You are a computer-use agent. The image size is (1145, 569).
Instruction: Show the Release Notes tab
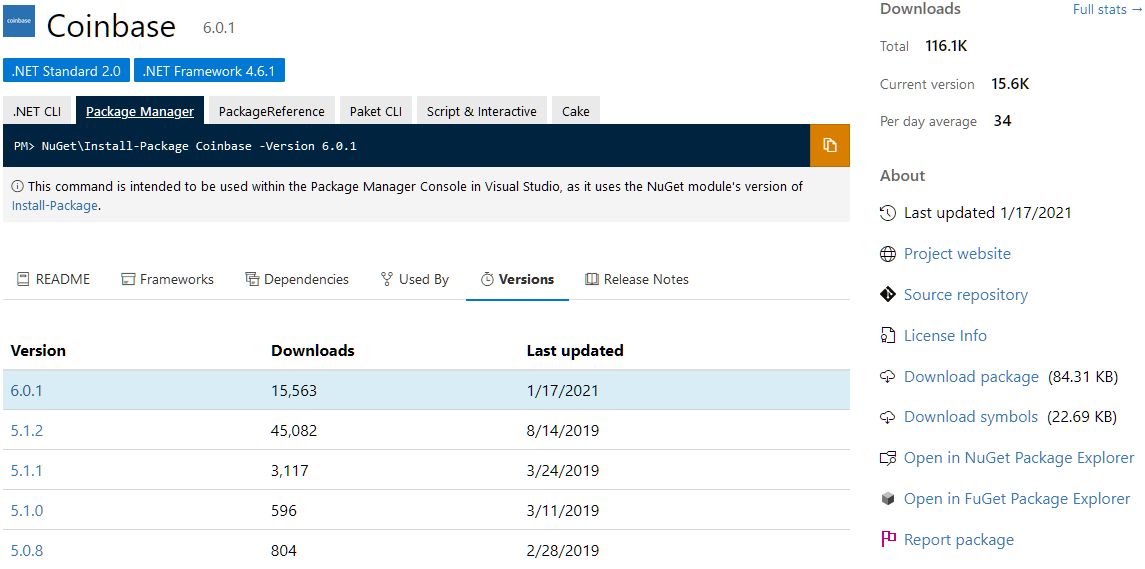(x=637, y=279)
